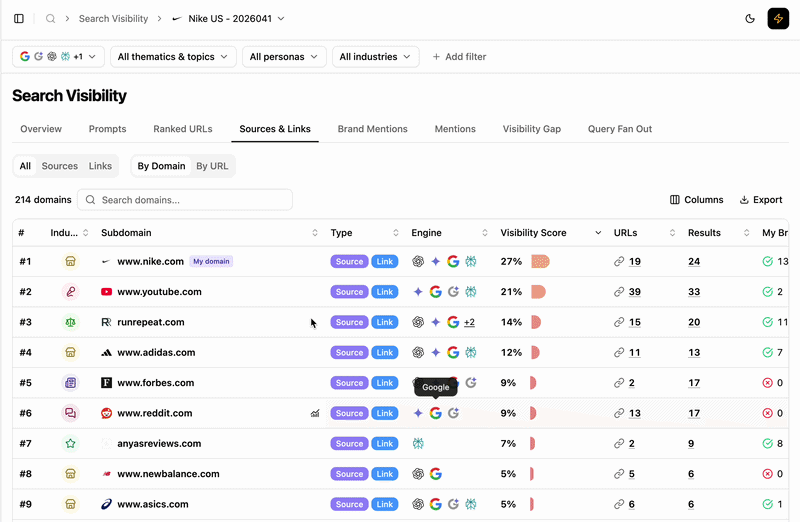Viewport: 800px width, 522px height.
Task: Click the Google AI engine icon in www.asics.com row
Action: point(453,504)
